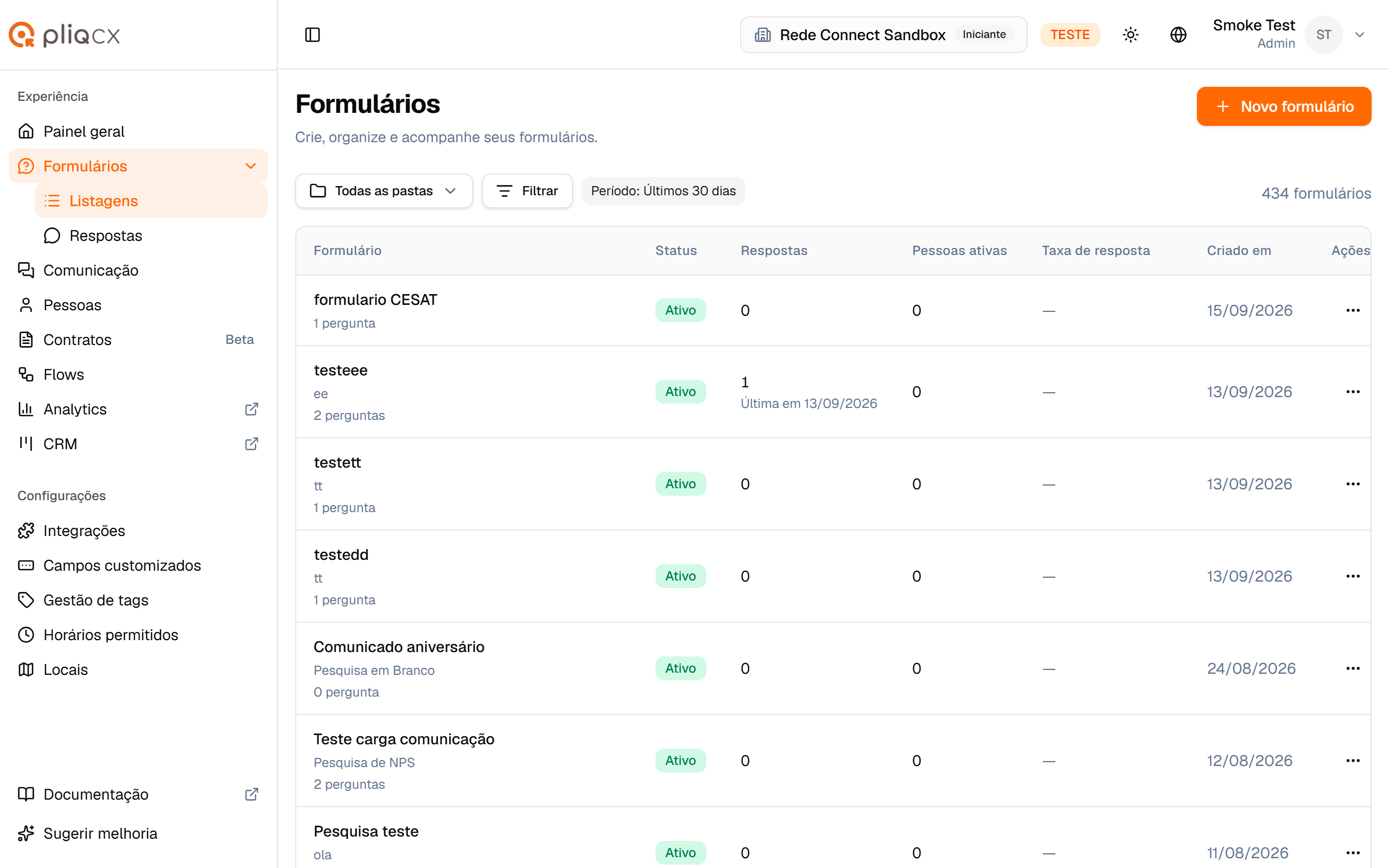Open Analytics external link icon
The image size is (1389, 868).
pos(251,409)
